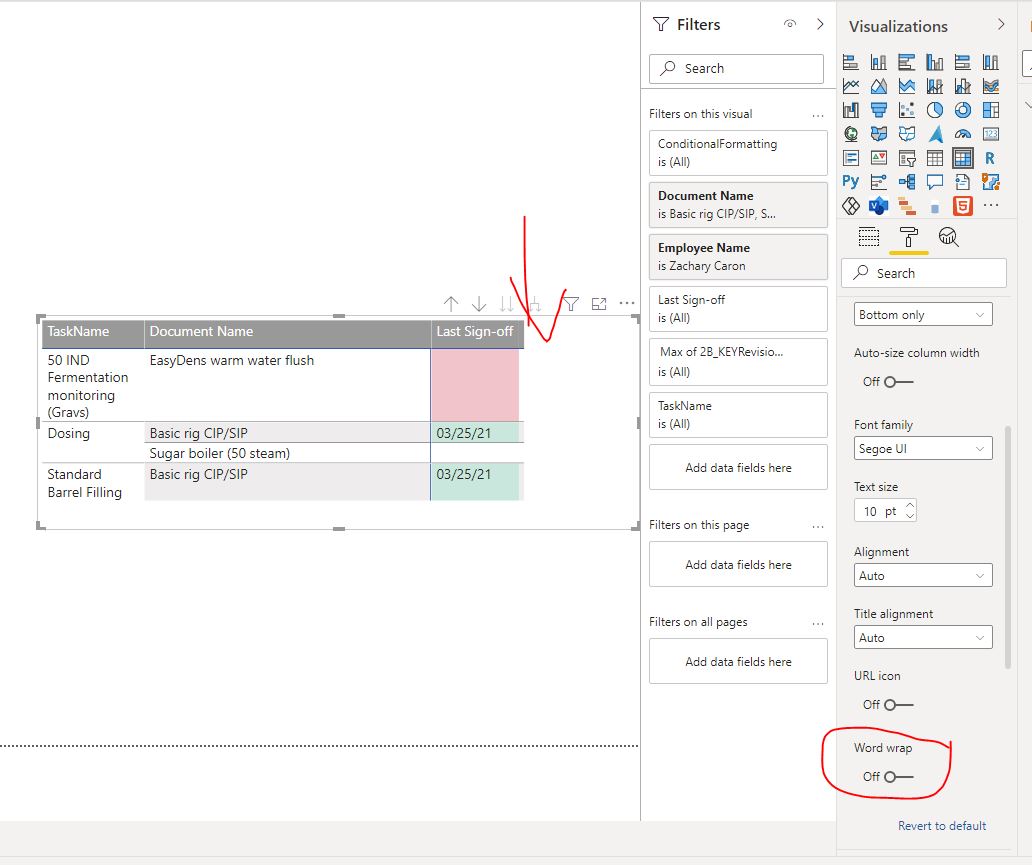
Task: Select the filled map visual
Action: (x=879, y=134)
